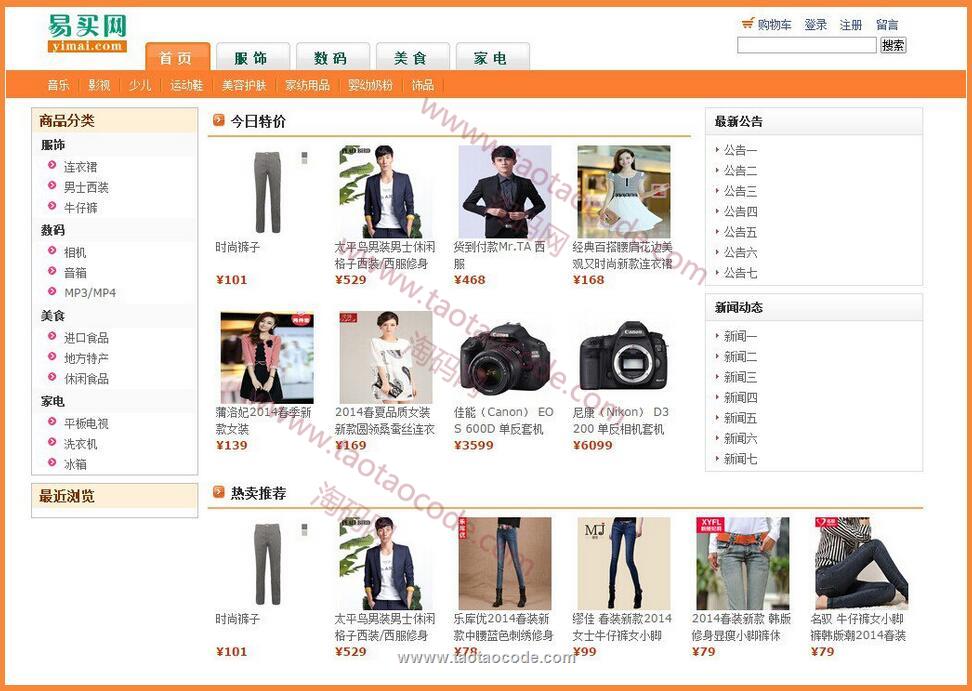The image size is (972, 691).
Task: Select 运动鞋 in the orange navigation bar
Action: [186, 85]
